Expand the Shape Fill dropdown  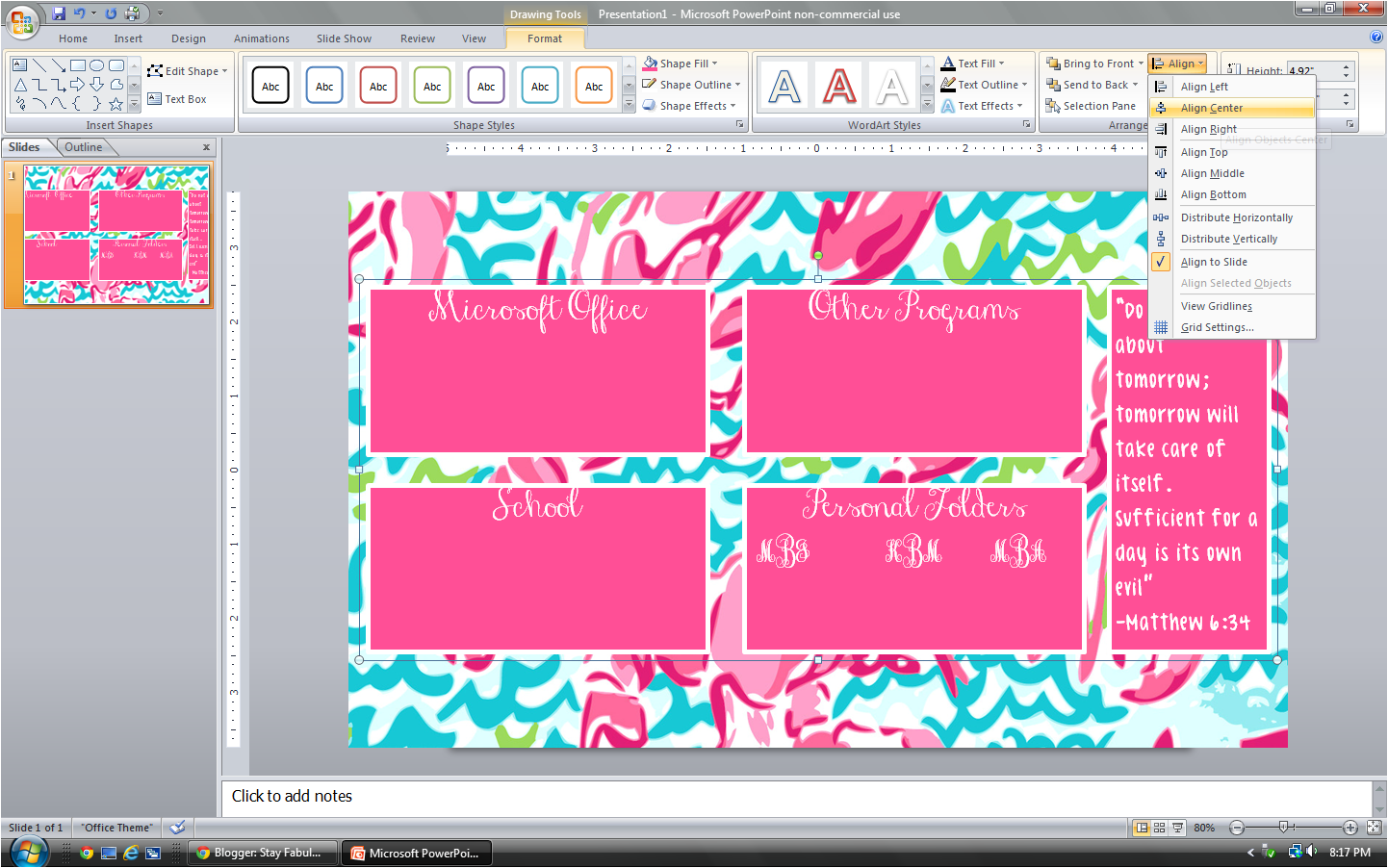(715, 64)
